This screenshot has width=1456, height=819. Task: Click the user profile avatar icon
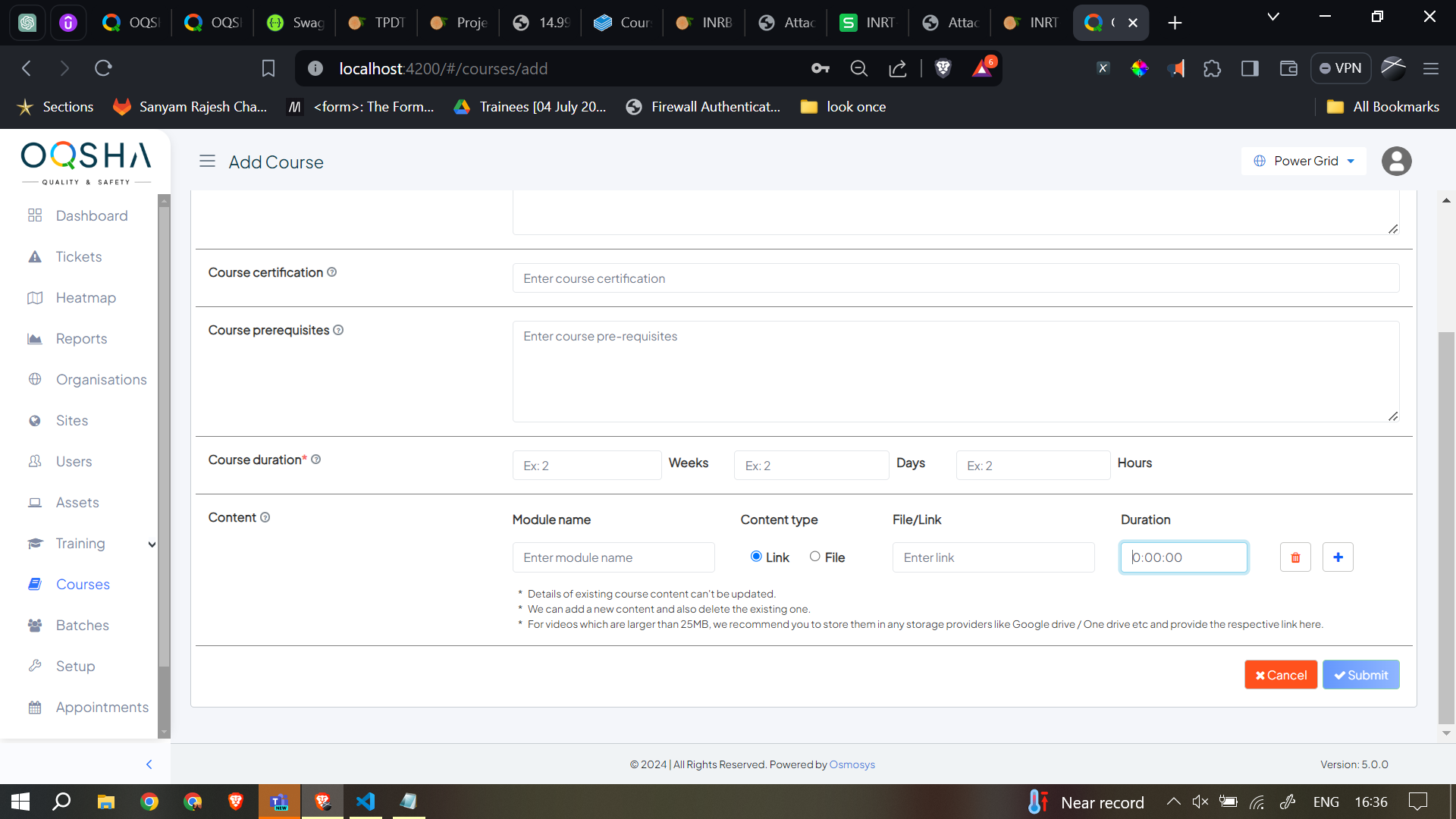click(x=1396, y=162)
